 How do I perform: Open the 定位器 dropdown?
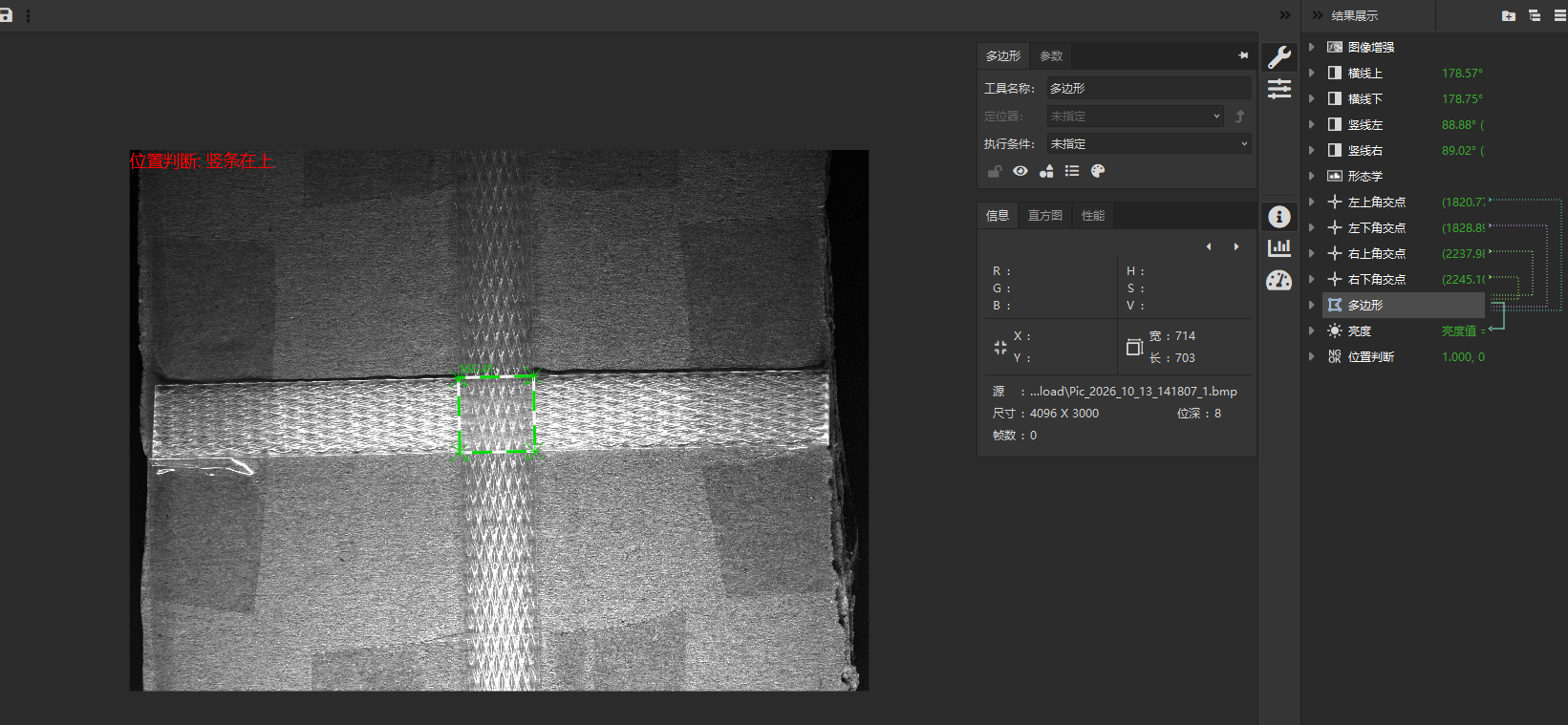point(1135,117)
